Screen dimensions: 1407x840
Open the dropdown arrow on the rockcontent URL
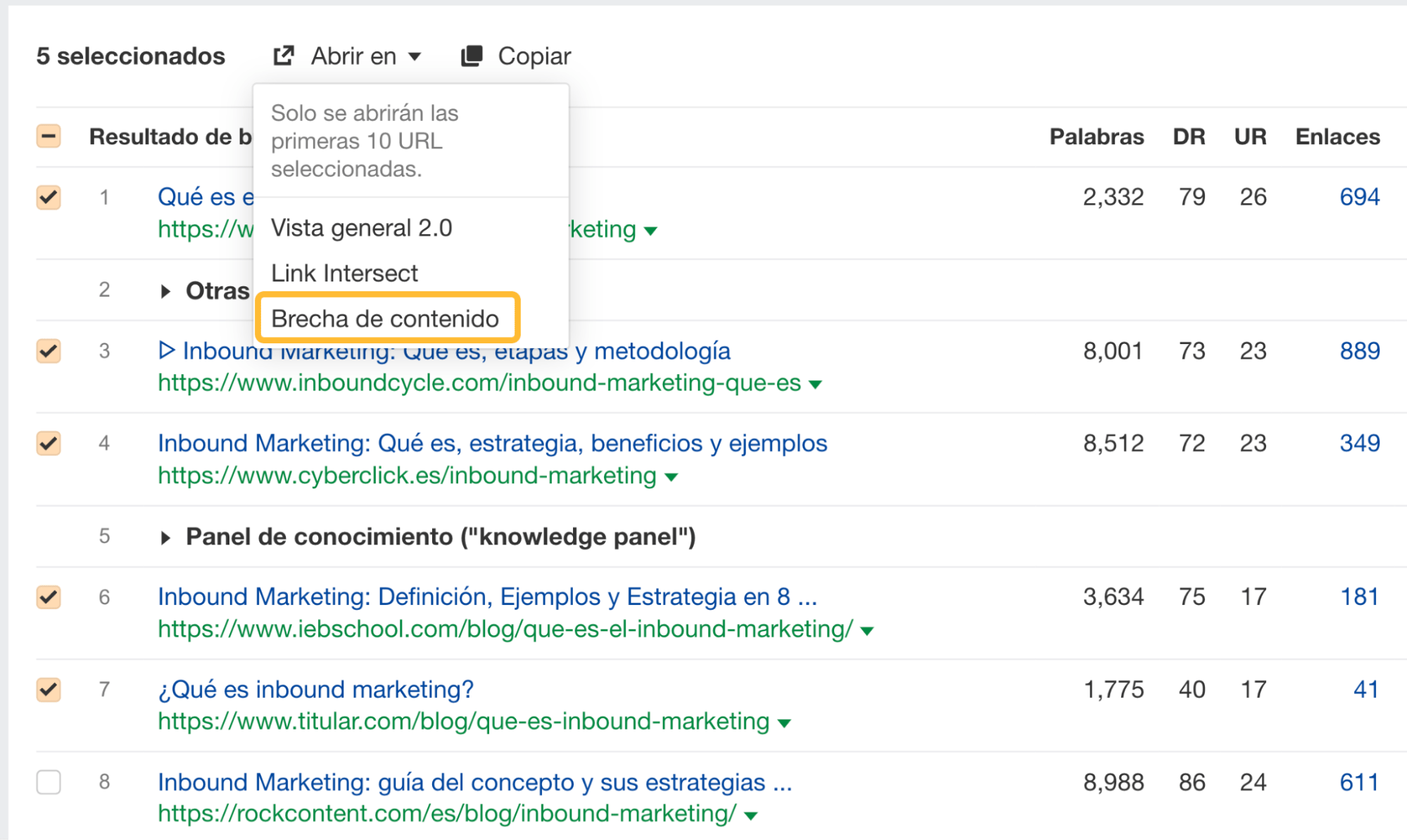752,815
